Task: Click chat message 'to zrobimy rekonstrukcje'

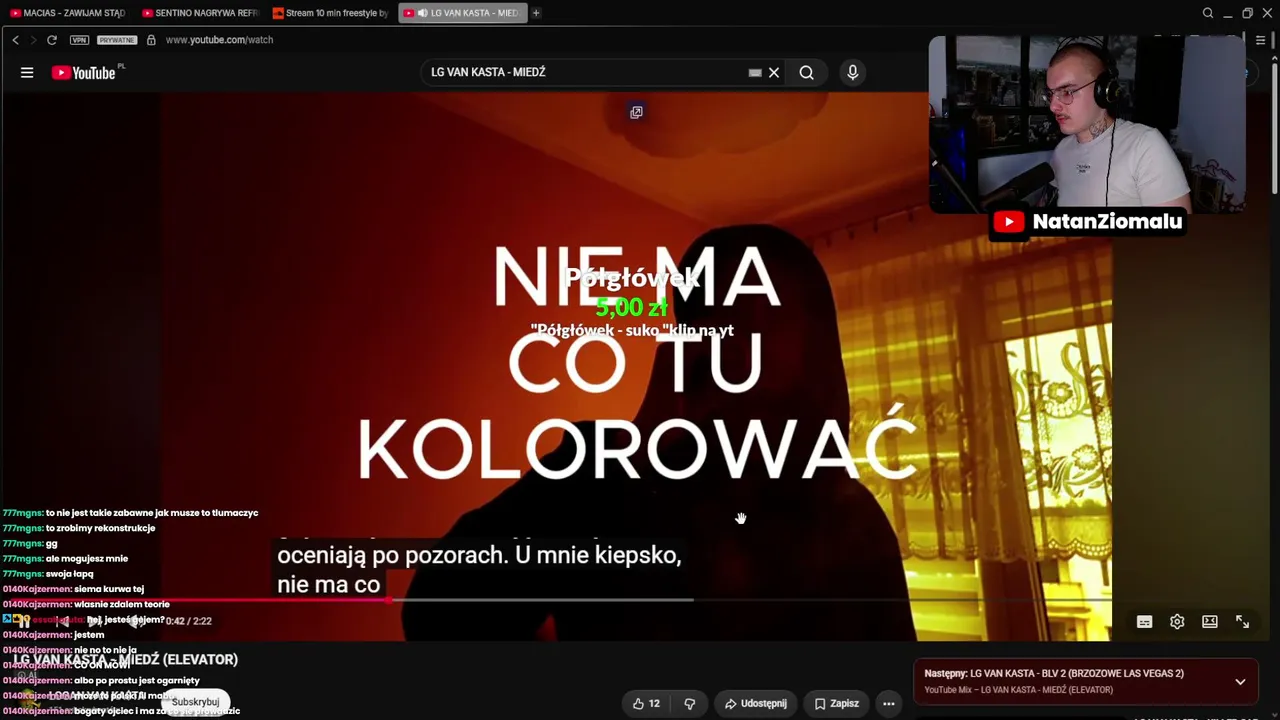Action: pos(101,528)
